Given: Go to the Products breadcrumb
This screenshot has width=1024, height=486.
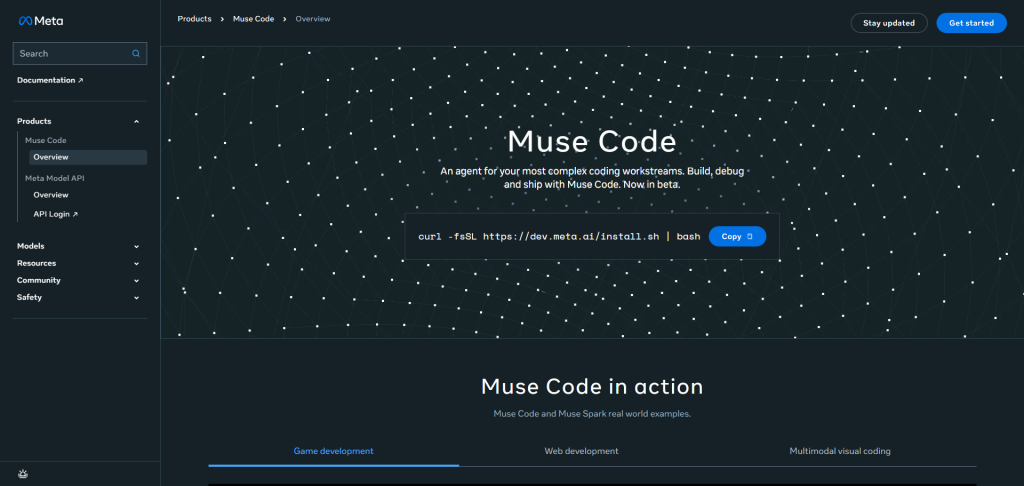Looking at the screenshot, I should [x=195, y=19].
